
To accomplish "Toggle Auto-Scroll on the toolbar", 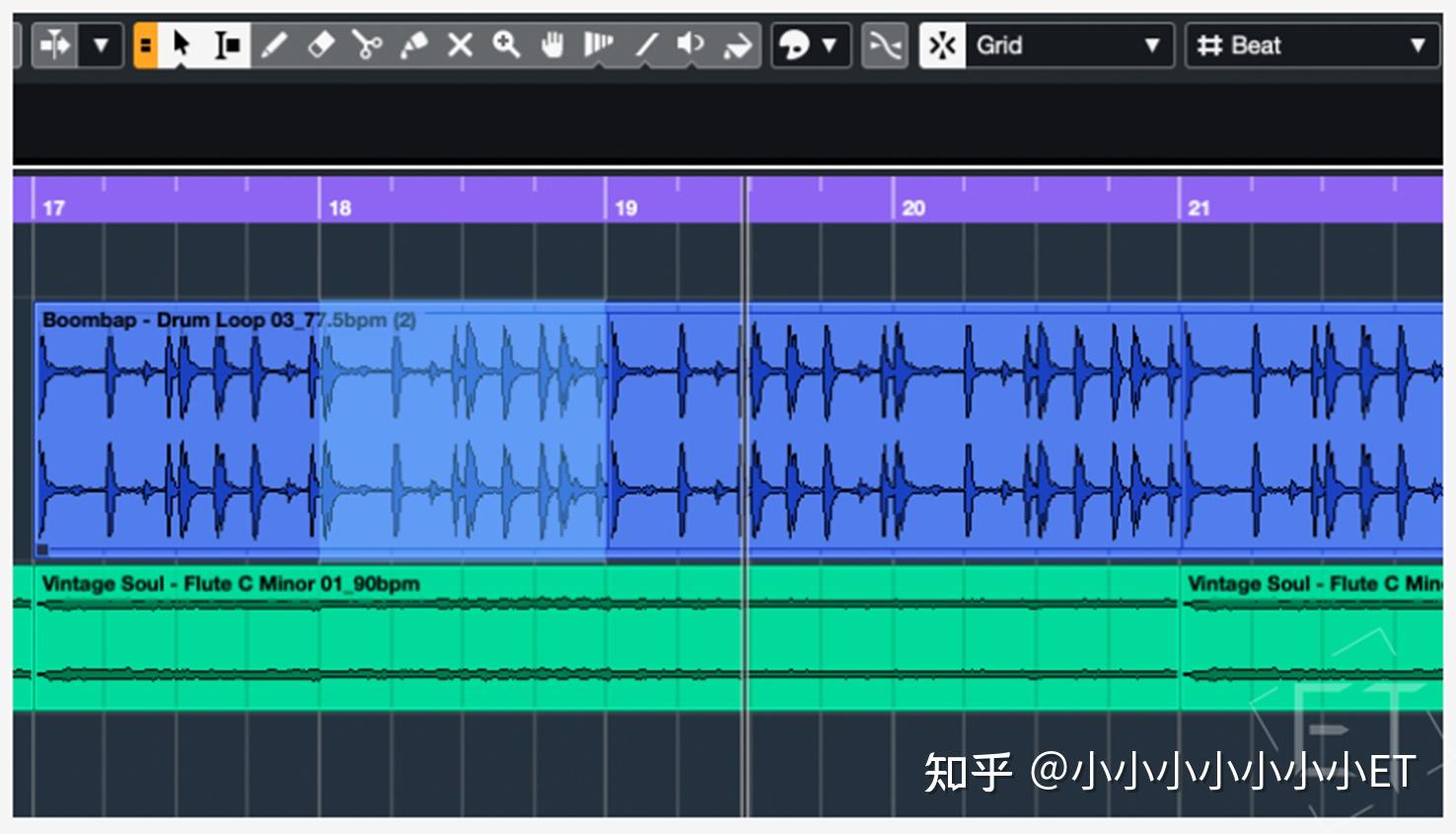I will tap(54, 44).
